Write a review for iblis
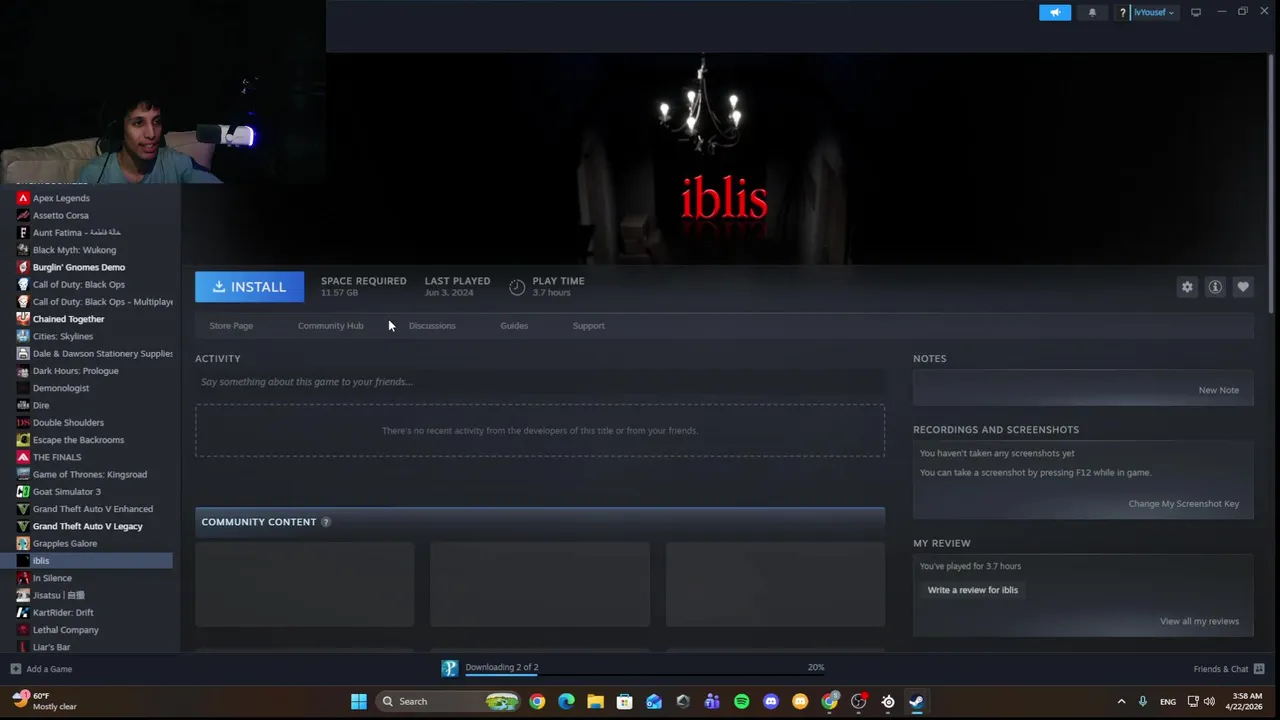1280x720 pixels. pyautogui.click(x=972, y=590)
